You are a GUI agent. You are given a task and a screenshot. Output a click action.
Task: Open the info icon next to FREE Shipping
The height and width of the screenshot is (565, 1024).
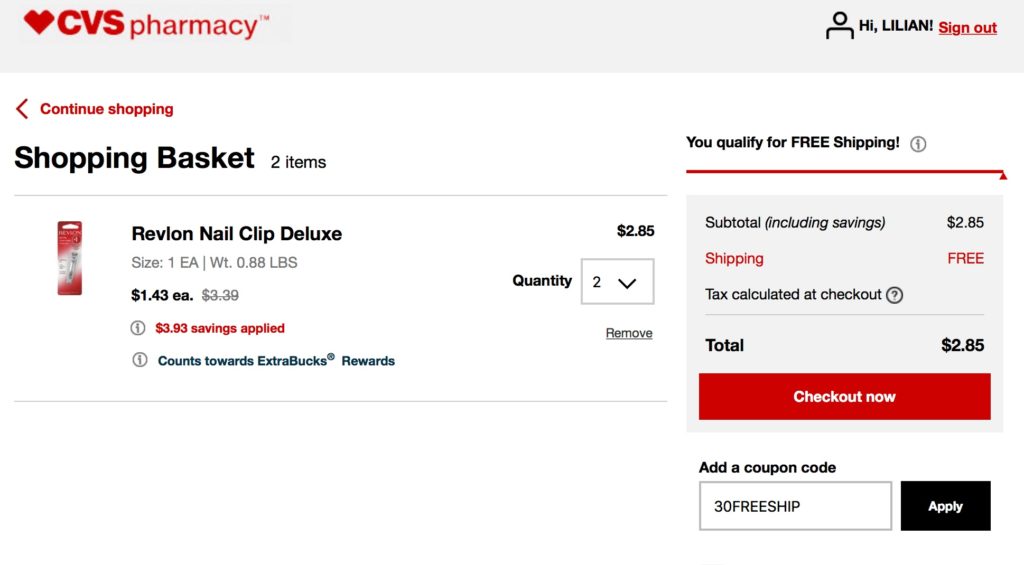tap(918, 144)
